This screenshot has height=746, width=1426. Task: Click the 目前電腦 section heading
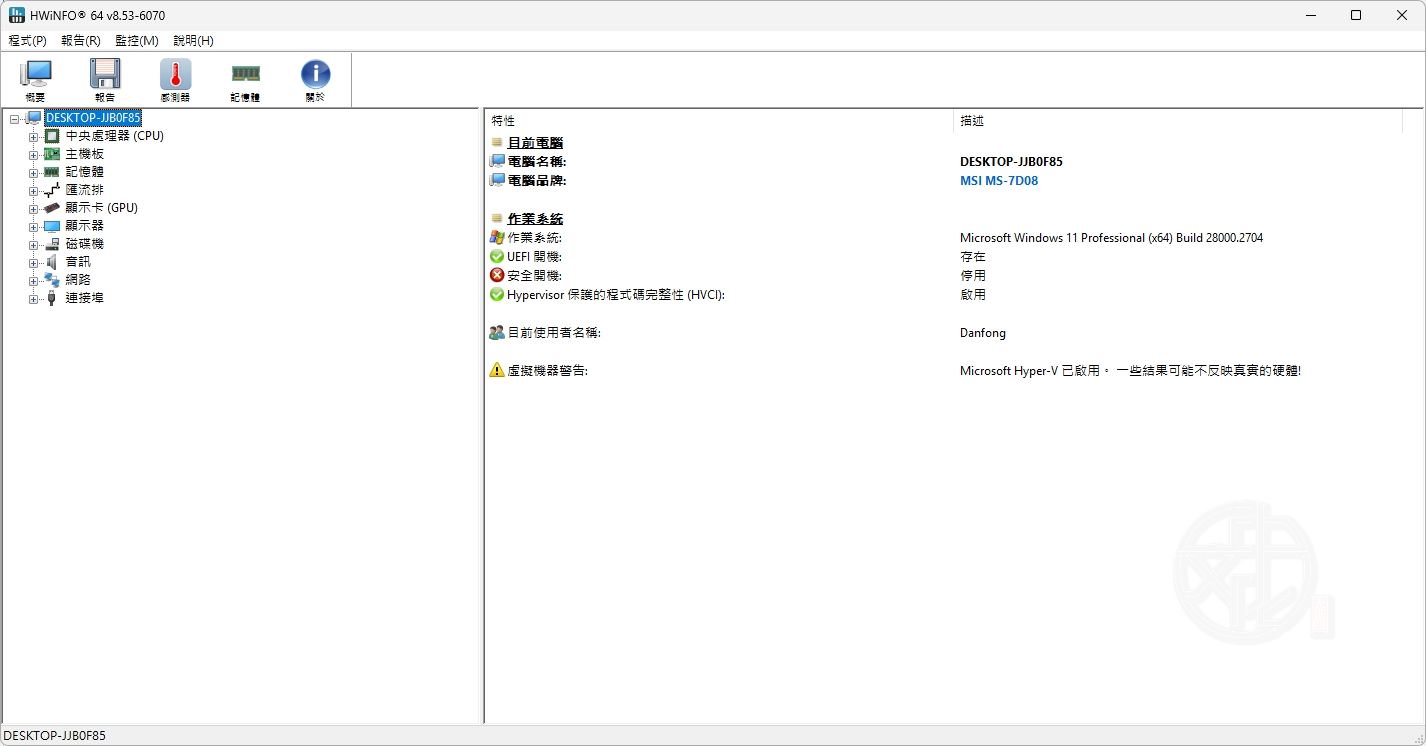(535, 143)
